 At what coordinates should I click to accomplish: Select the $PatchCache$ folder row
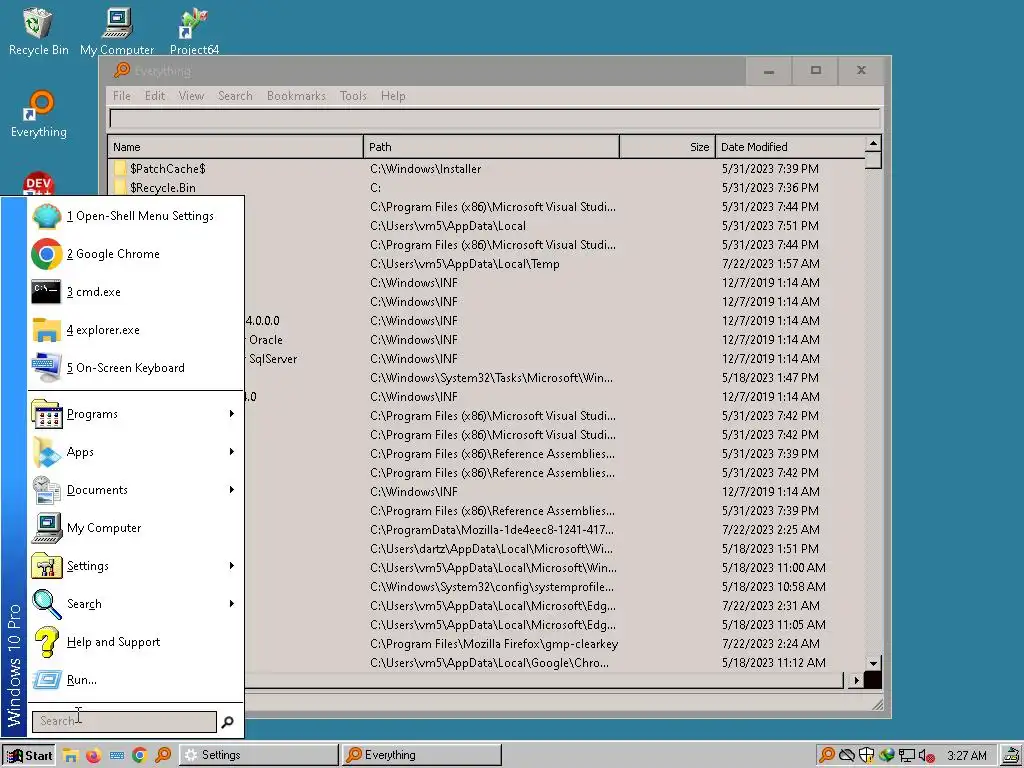[487, 168]
